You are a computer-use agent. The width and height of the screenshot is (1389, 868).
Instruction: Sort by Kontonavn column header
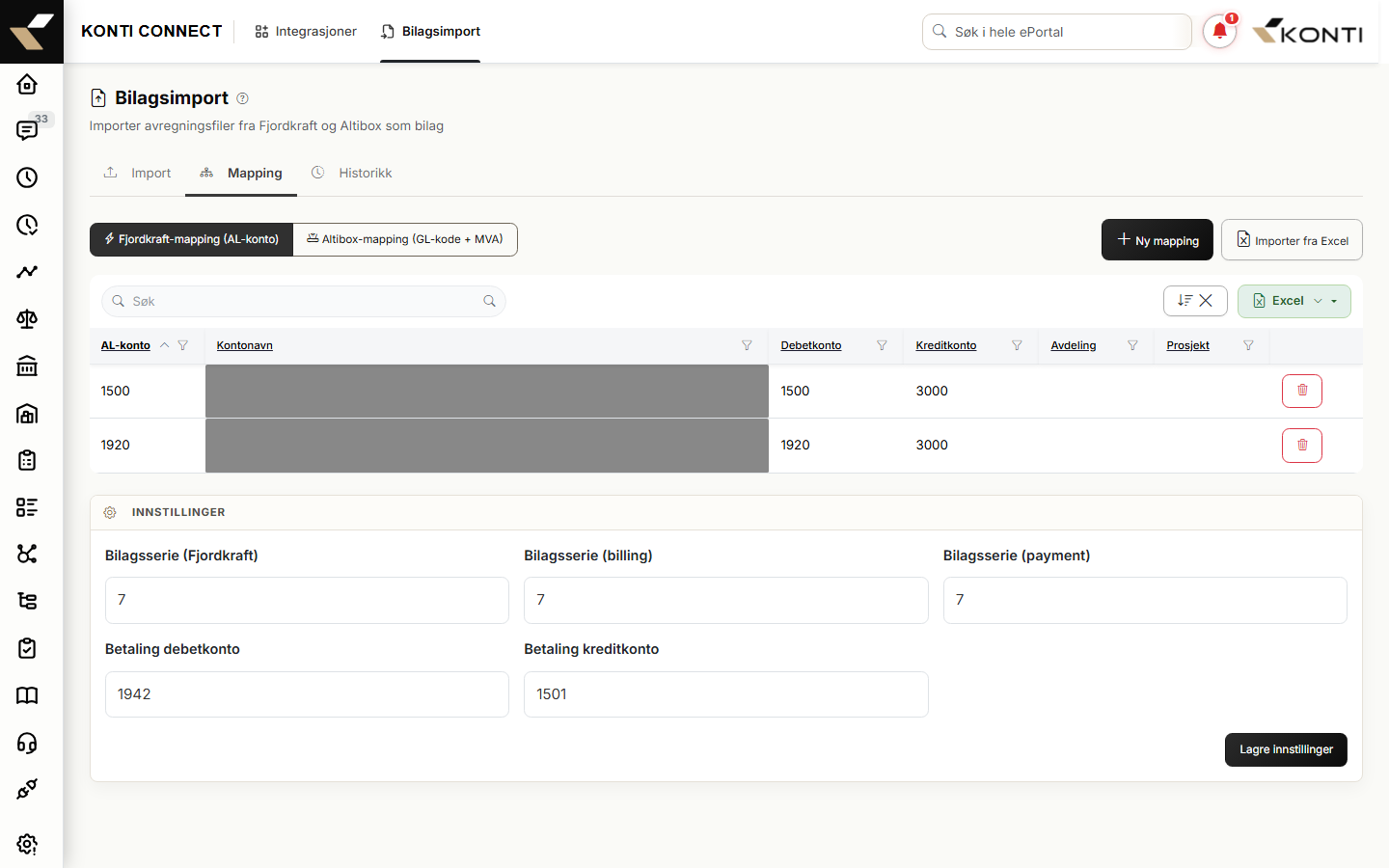click(245, 345)
